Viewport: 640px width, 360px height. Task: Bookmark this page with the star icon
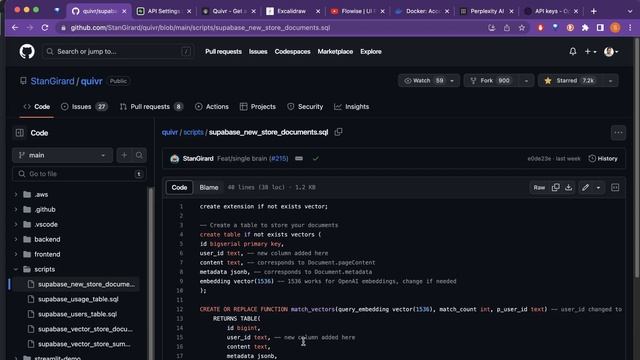pos(522,28)
